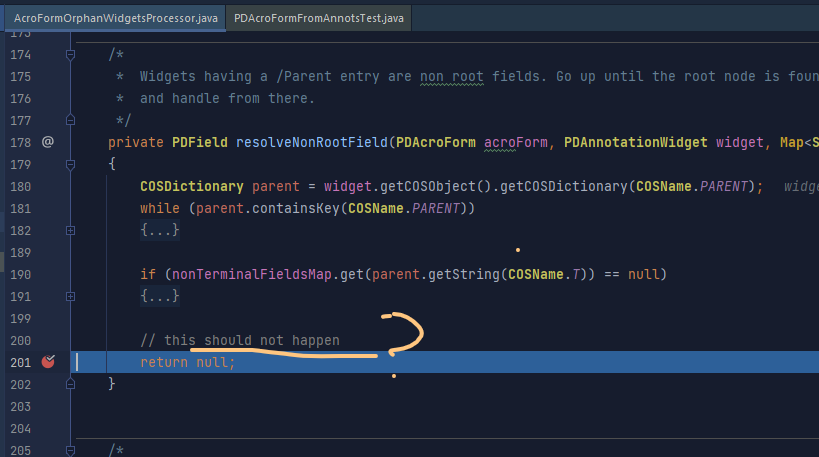Click line number 200 in gutter
Viewport: 819px width, 457px height.
pos(21,341)
